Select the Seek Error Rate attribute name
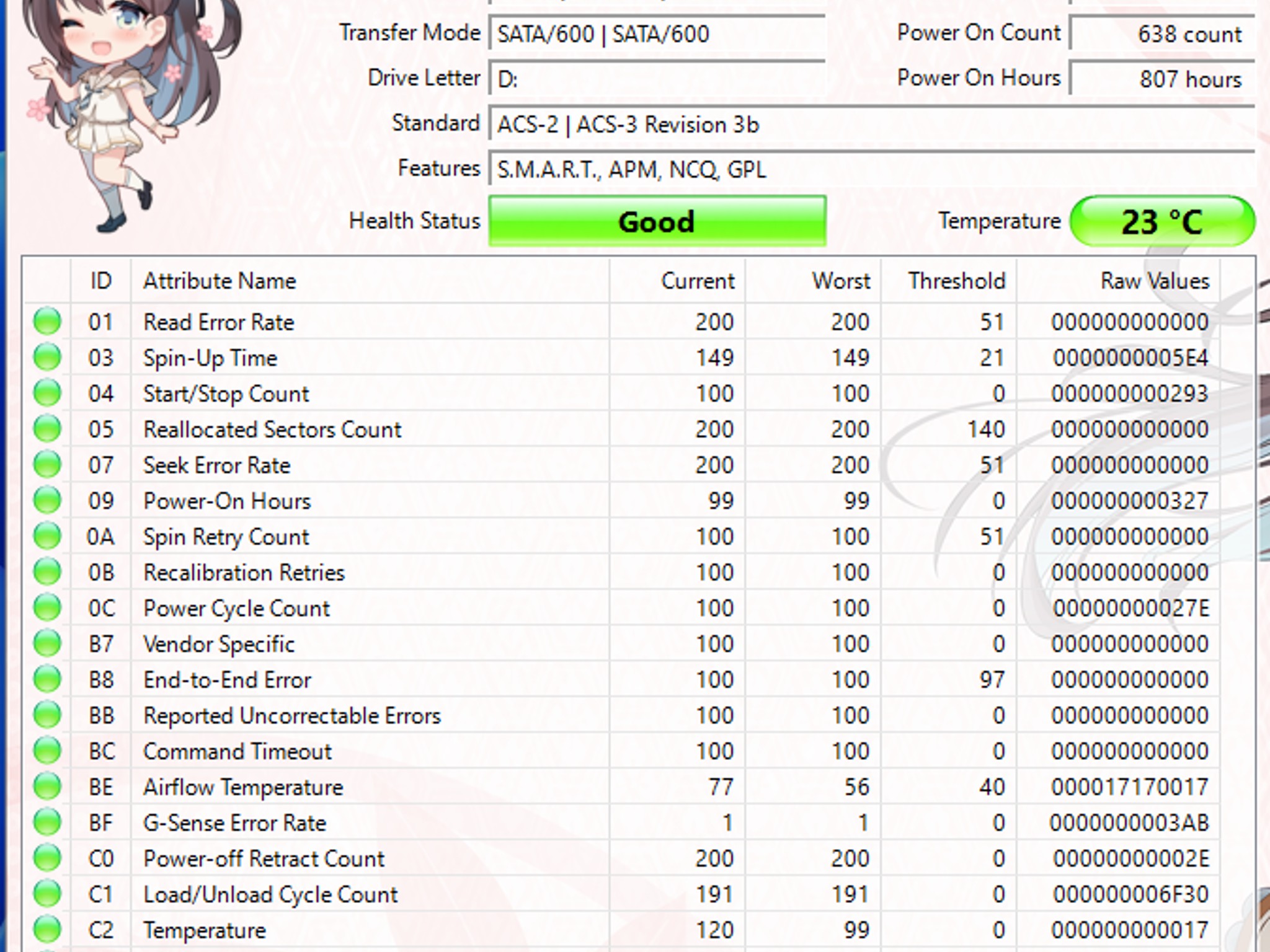This screenshot has width=1270, height=952. pos(217,465)
